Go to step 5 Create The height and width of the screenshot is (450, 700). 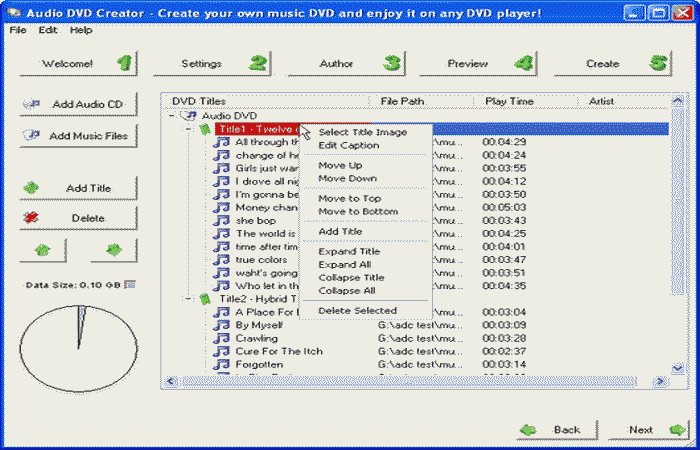(612, 63)
